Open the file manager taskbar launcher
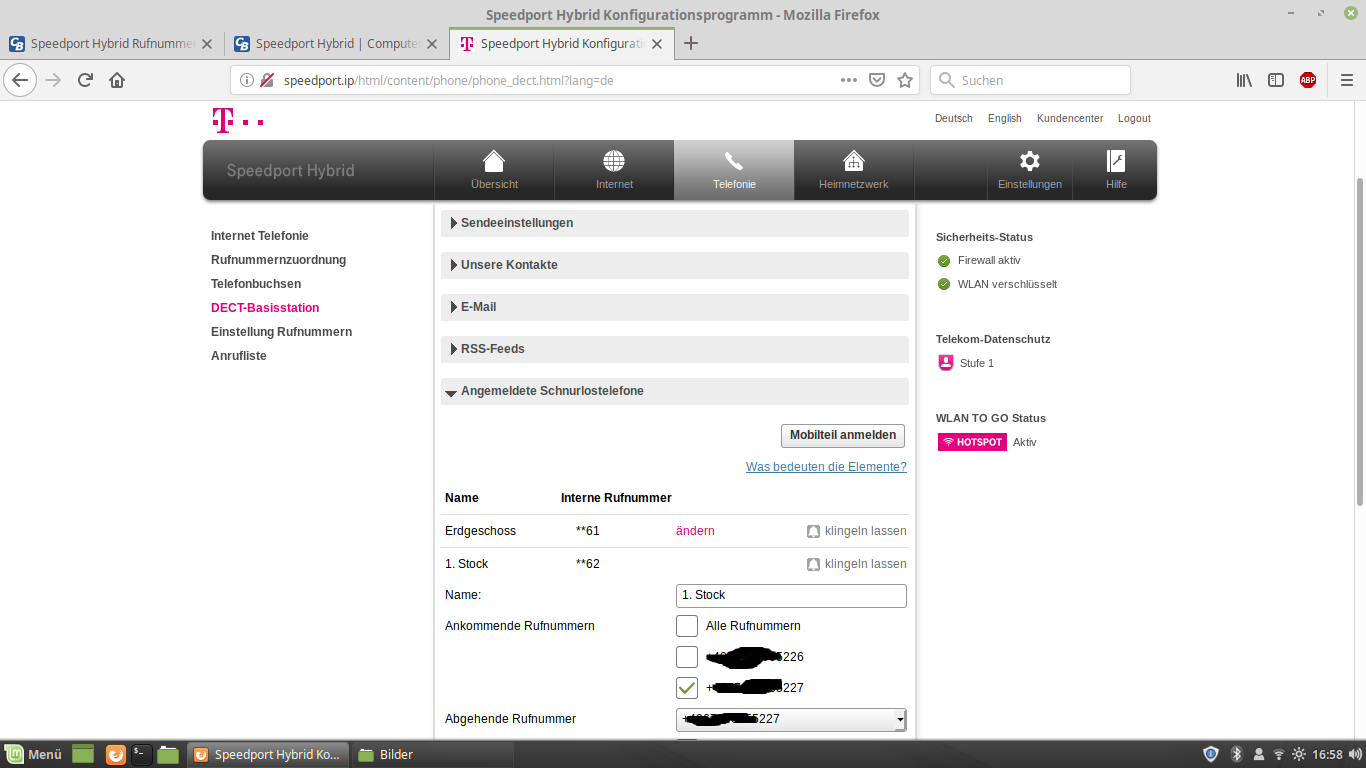1366x768 pixels. pyautogui.click(x=168, y=754)
